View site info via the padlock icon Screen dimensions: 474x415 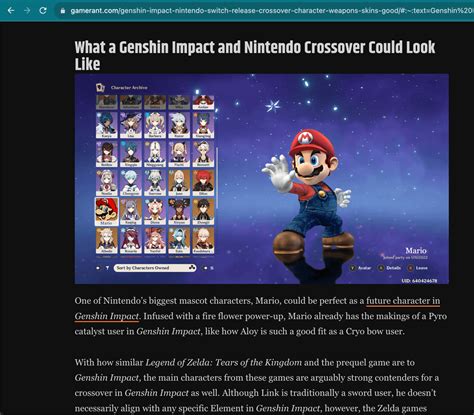(63, 11)
